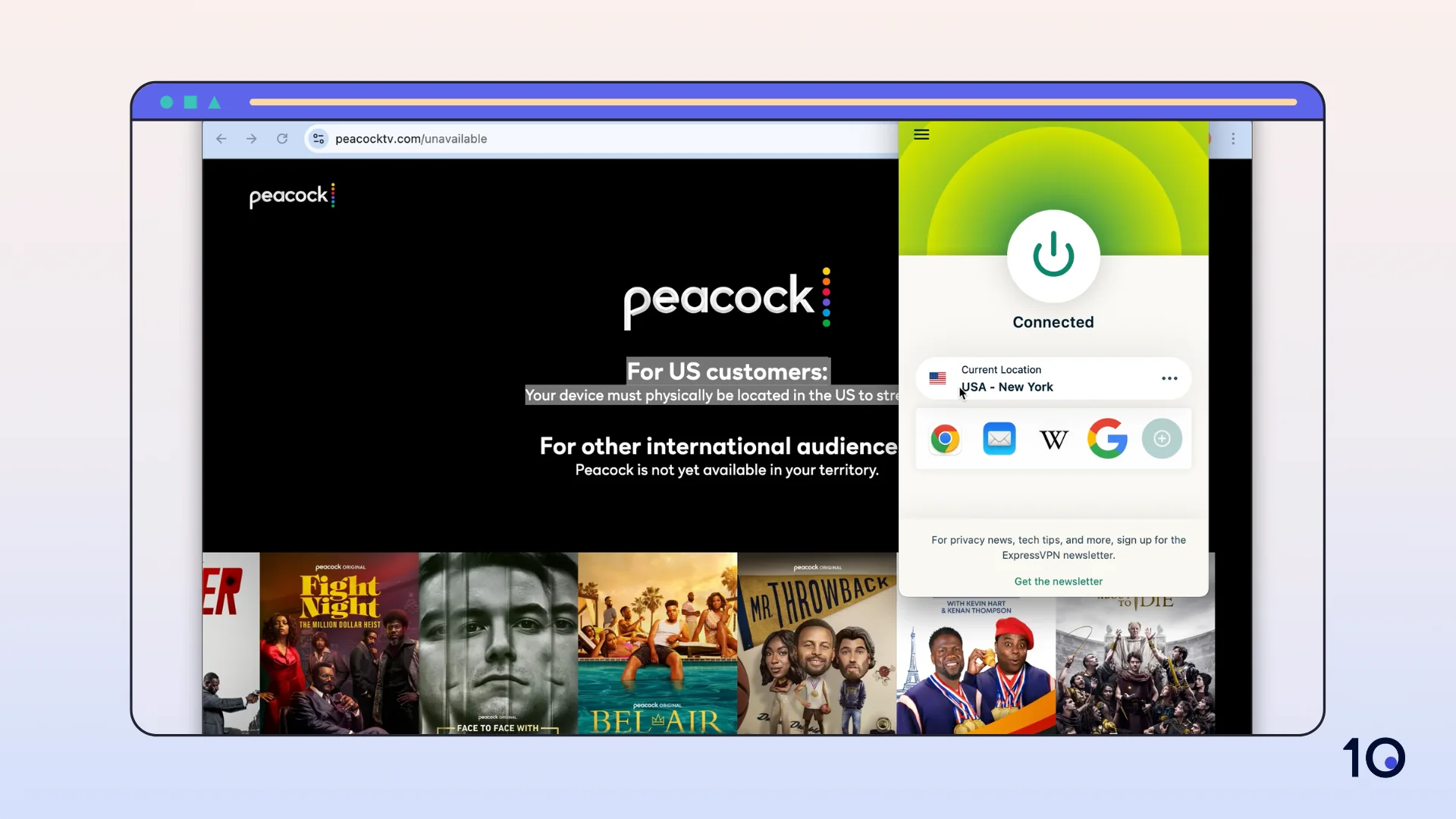Open Chrome's three-dot browser menu
Image resolution: width=1456 pixels, height=819 pixels.
click(1234, 139)
